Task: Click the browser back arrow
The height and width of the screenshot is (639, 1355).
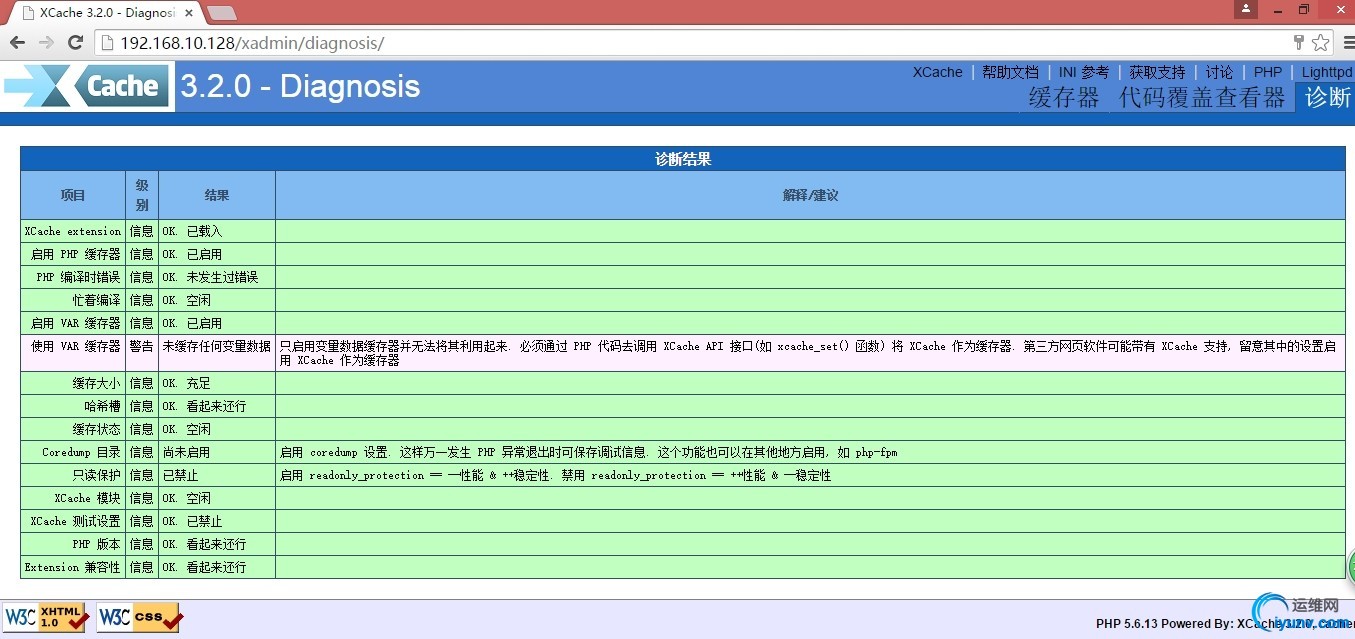Action: coord(17,43)
